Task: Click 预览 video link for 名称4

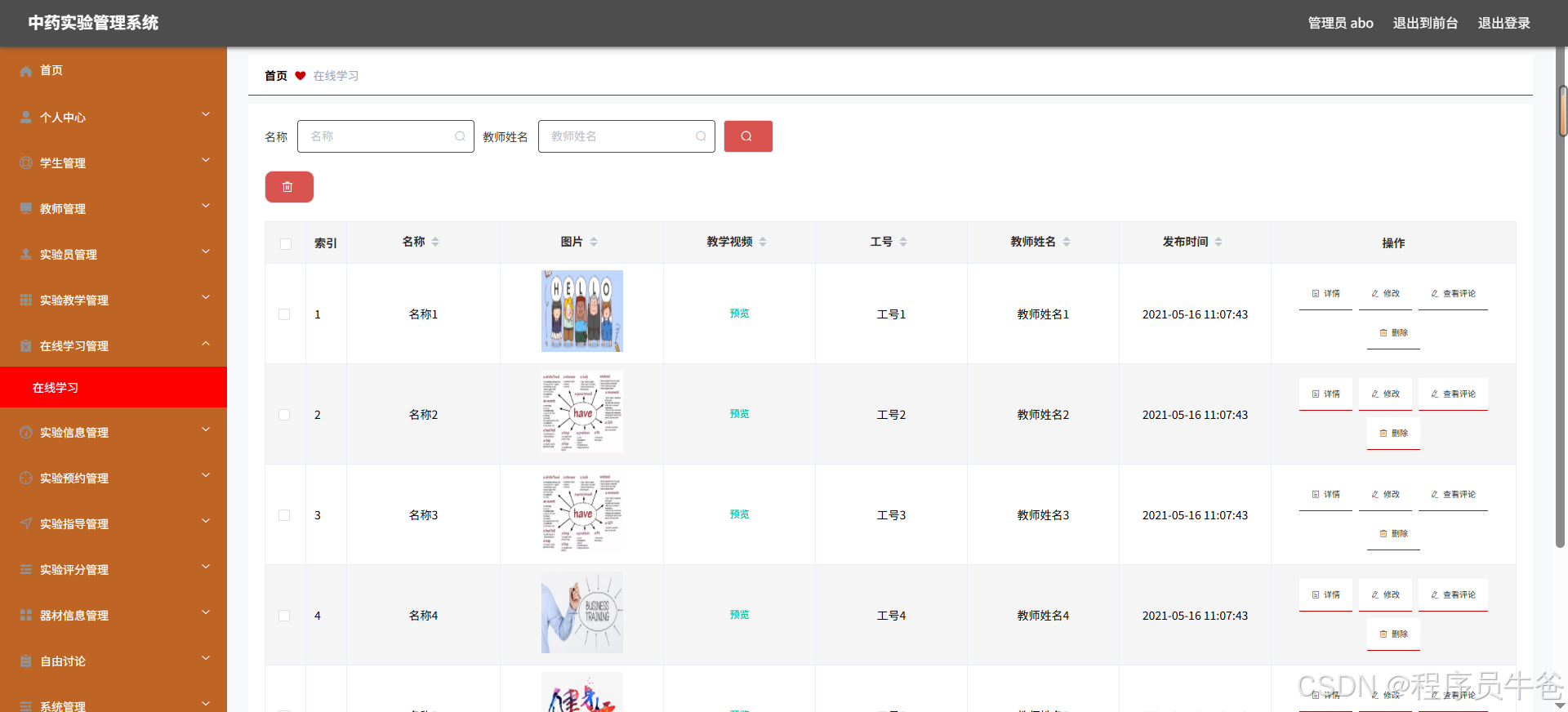Action: pos(739,615)
